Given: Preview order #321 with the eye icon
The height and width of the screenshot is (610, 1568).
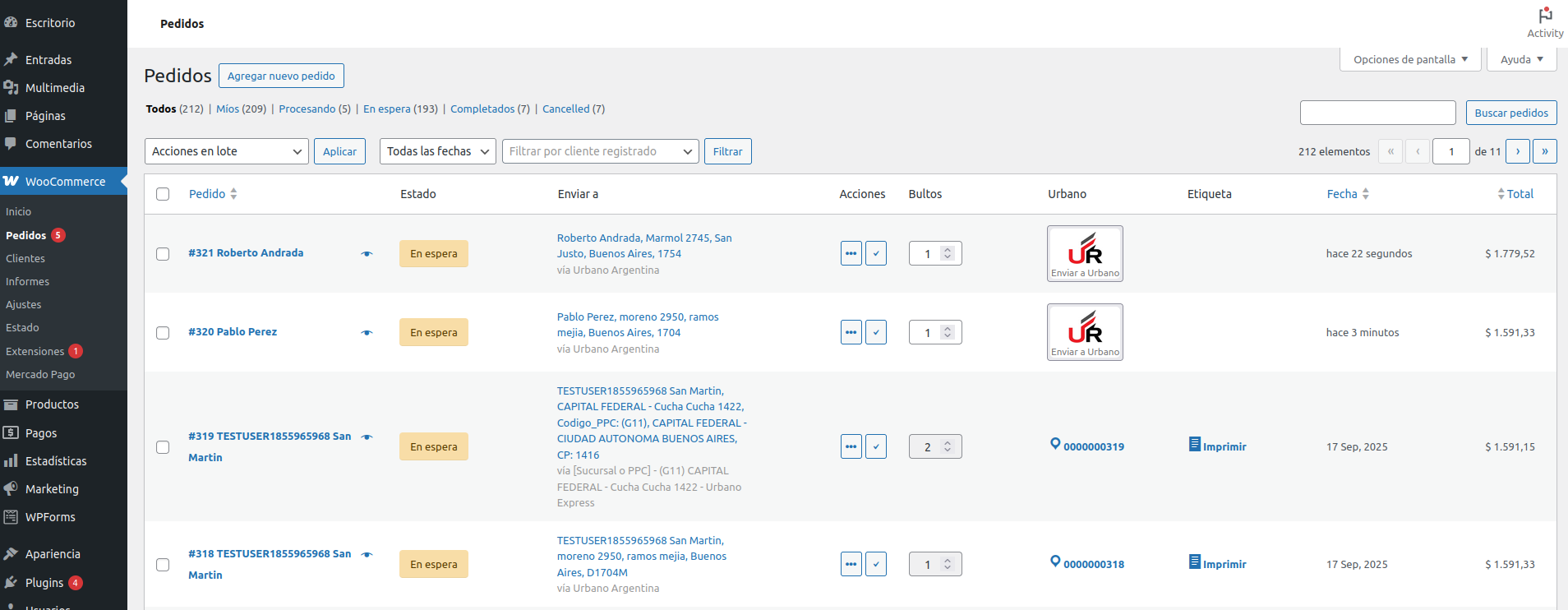Looking at the screenshot, I should (x=367, y=254).
